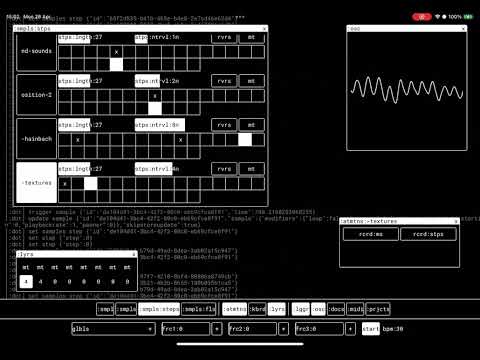
Task: Mute the textures sample track
Action: click(x=252, y=169)
